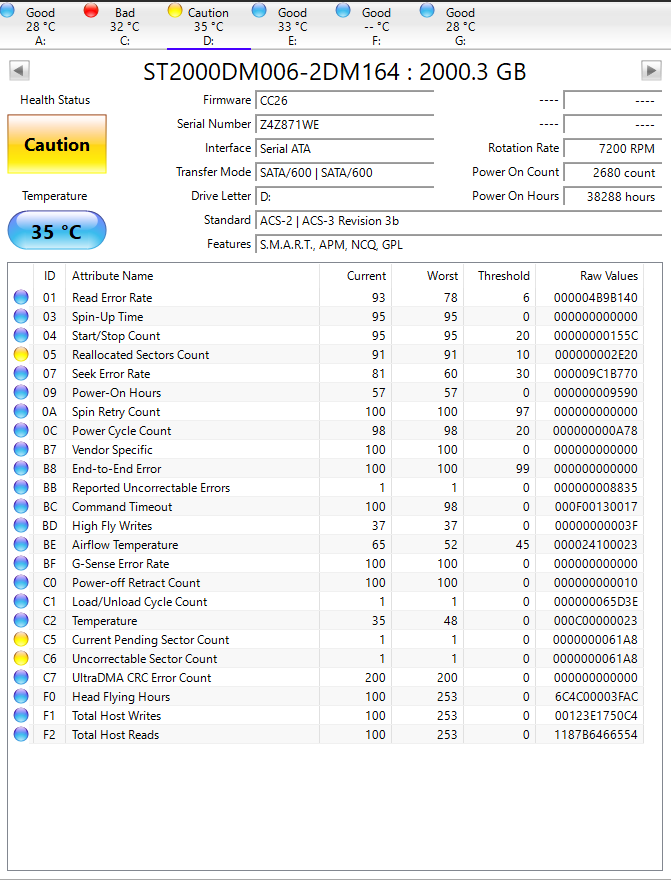Click status icon of Power-On Hours row
The height and width of the screenshot is (880, 671).
pos(21,392)
